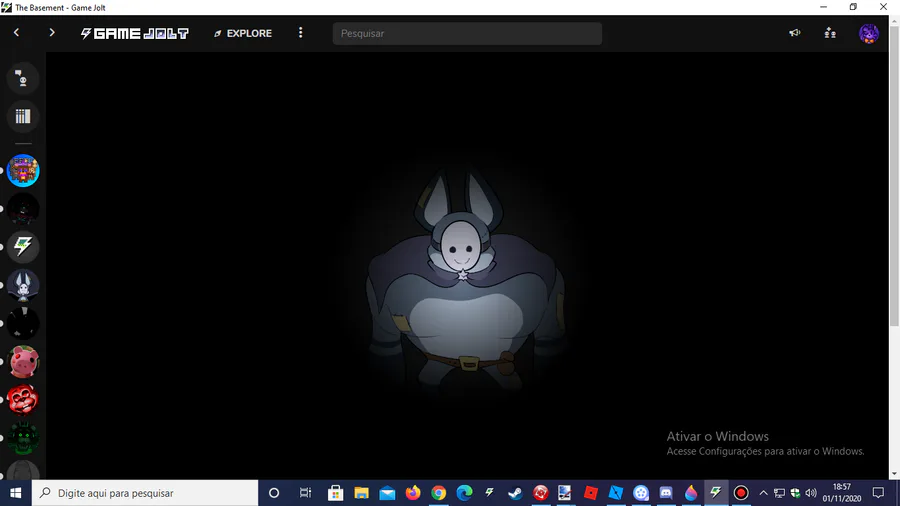Viewport: 900px width, 506px height.
Task: Open the user avatar account menu
Action: pos(868,33)
